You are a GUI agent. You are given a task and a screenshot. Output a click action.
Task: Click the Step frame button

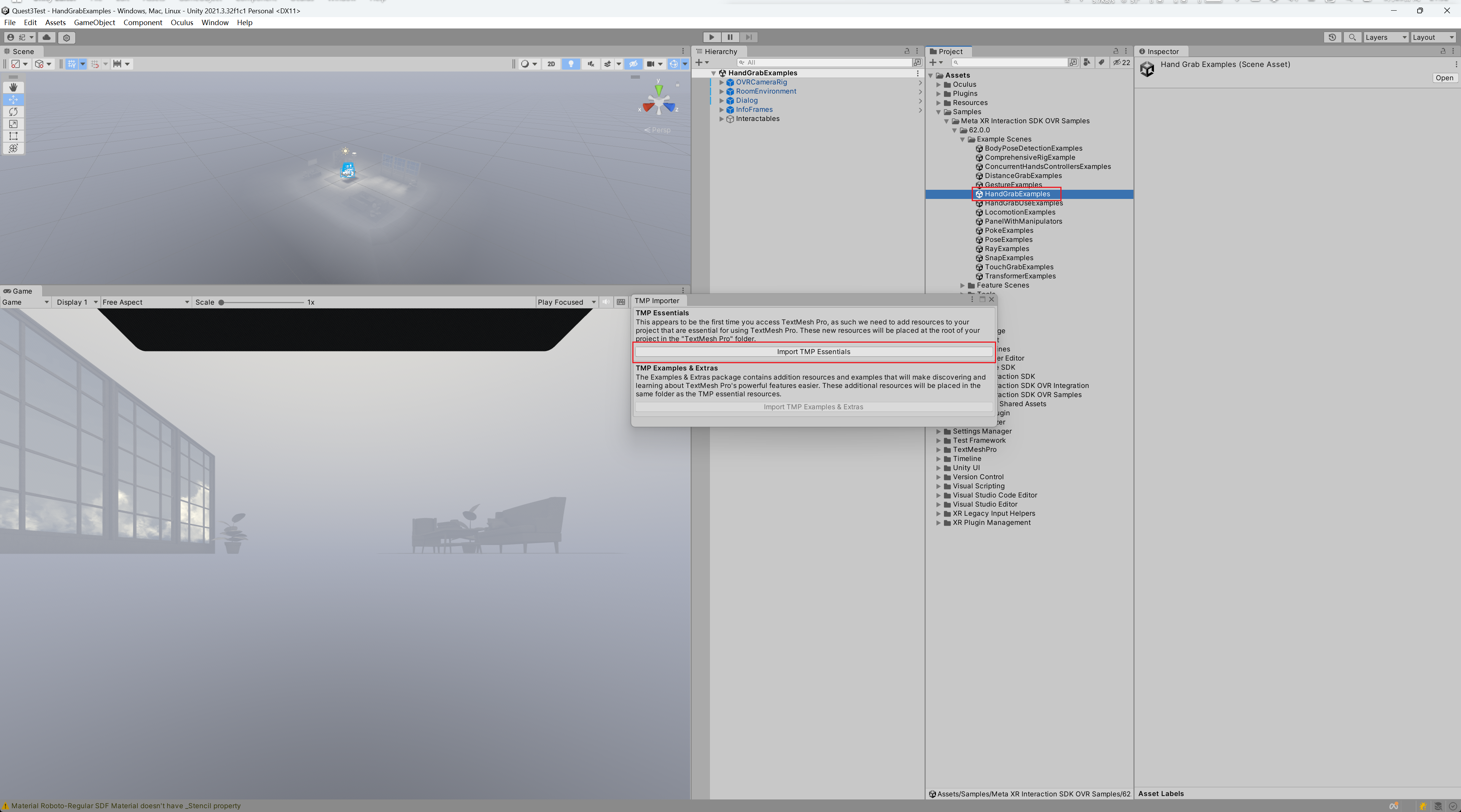[x=749, y=37]
